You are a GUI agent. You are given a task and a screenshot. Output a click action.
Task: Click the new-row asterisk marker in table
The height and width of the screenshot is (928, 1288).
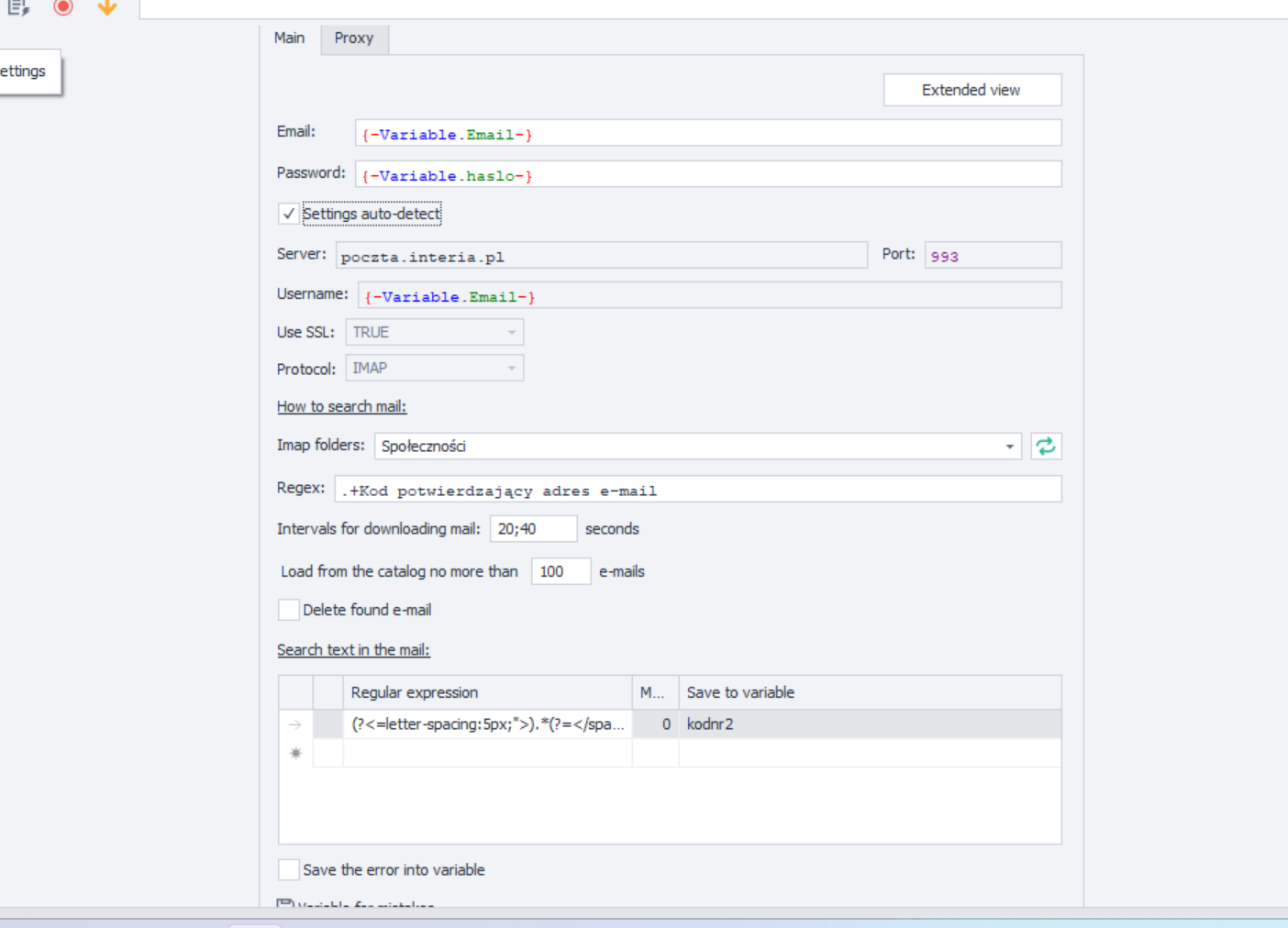point(295,753)
